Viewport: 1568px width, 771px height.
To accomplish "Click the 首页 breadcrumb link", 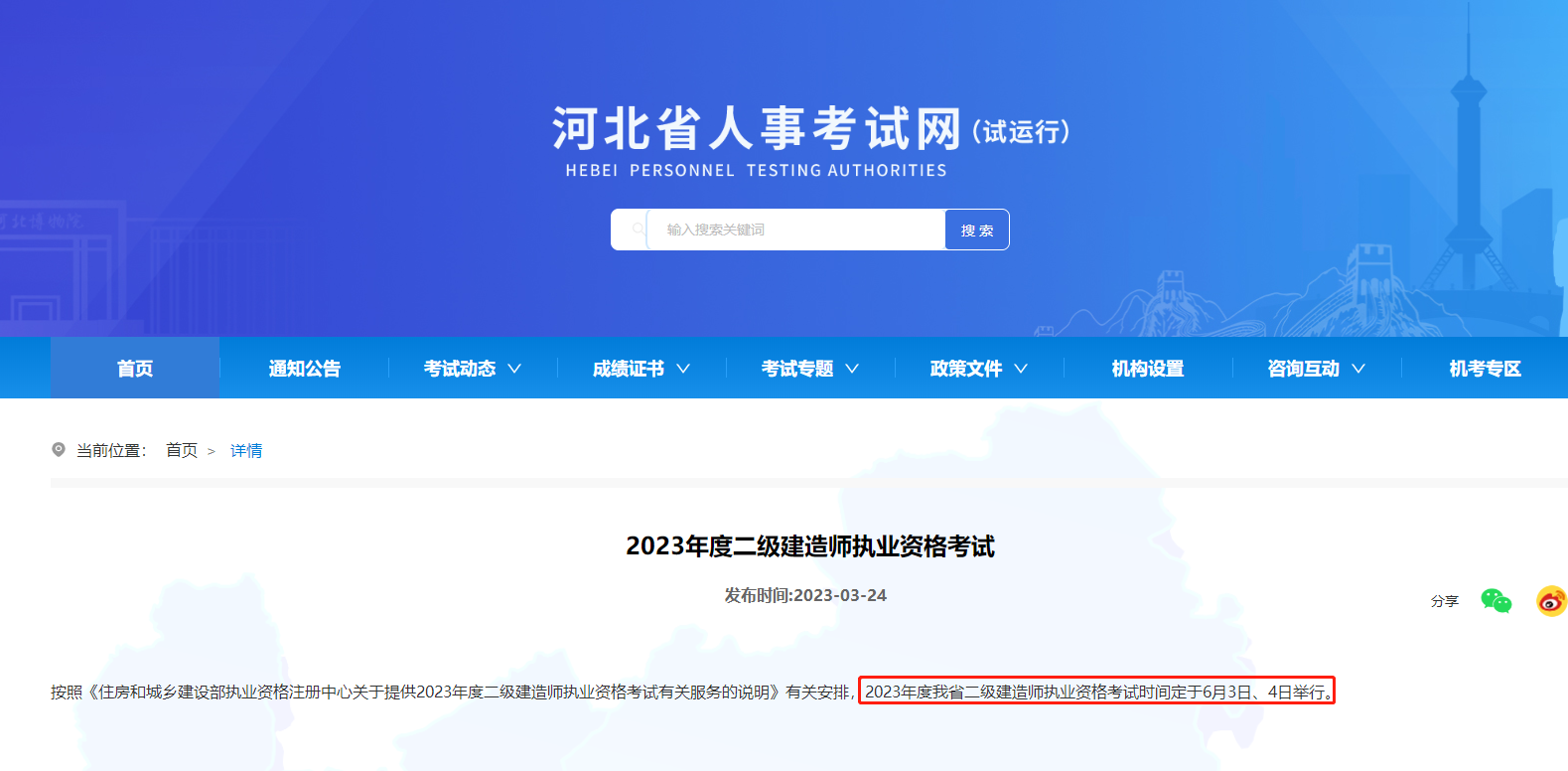I will [182, 451].
